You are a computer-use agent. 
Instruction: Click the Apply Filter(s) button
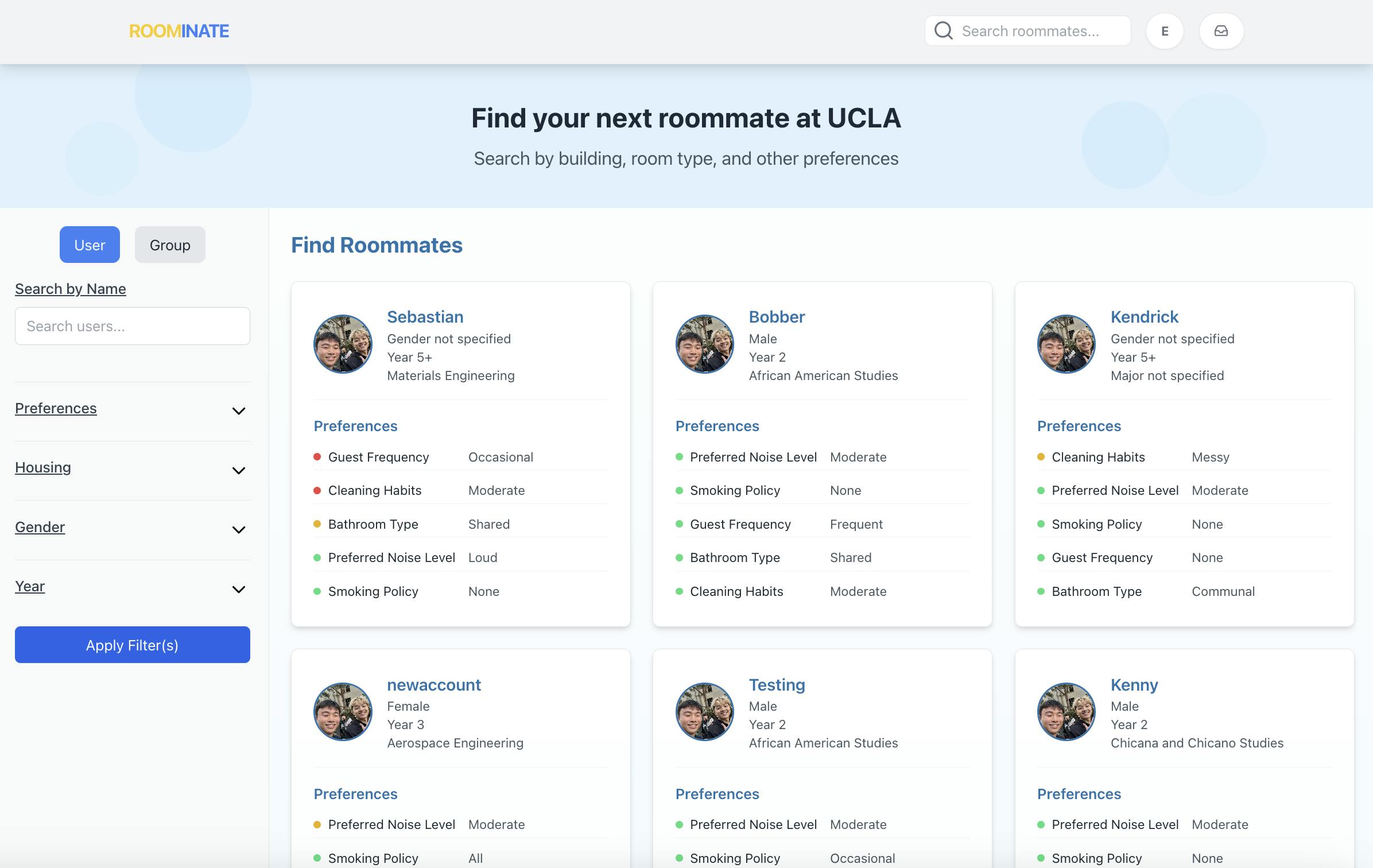coord(133,645)
